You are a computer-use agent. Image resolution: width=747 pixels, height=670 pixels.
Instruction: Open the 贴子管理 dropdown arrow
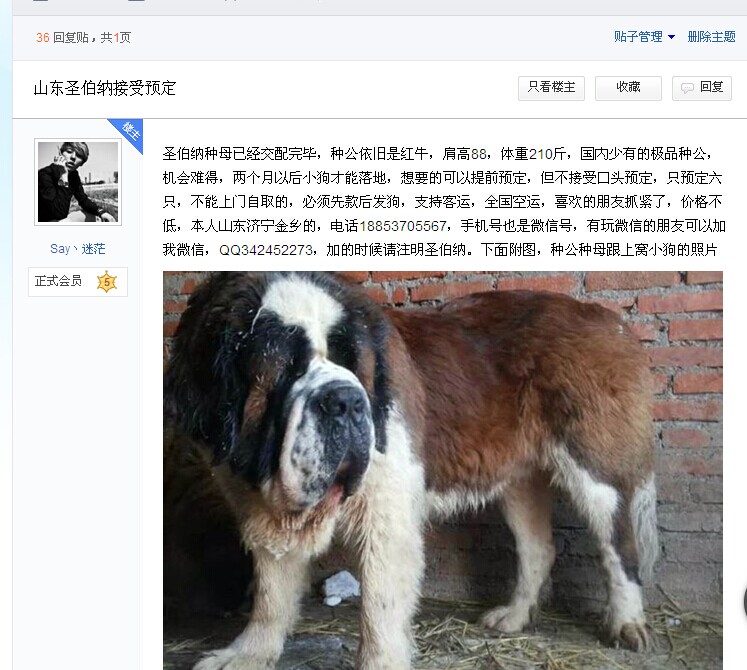click(x=671, y=37)
